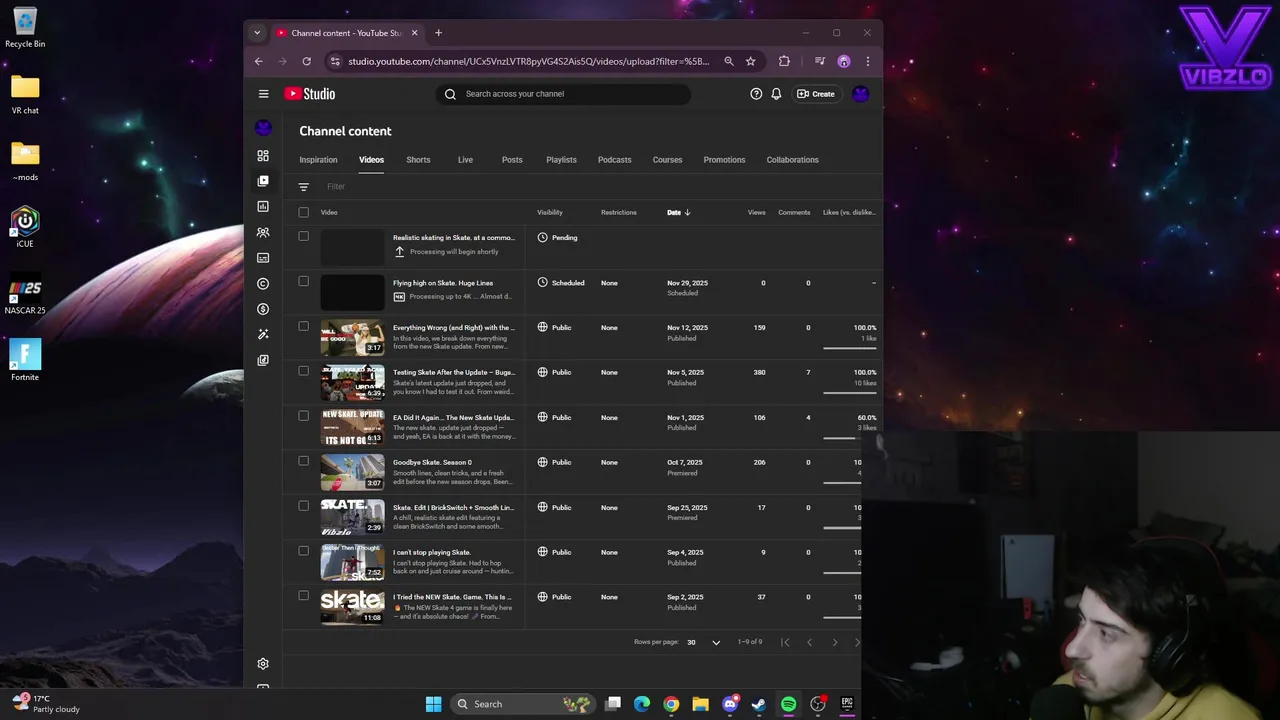Check the Flying high on Skate row
This screenshot has height=720, width=1280.
(x=304, y=281)
